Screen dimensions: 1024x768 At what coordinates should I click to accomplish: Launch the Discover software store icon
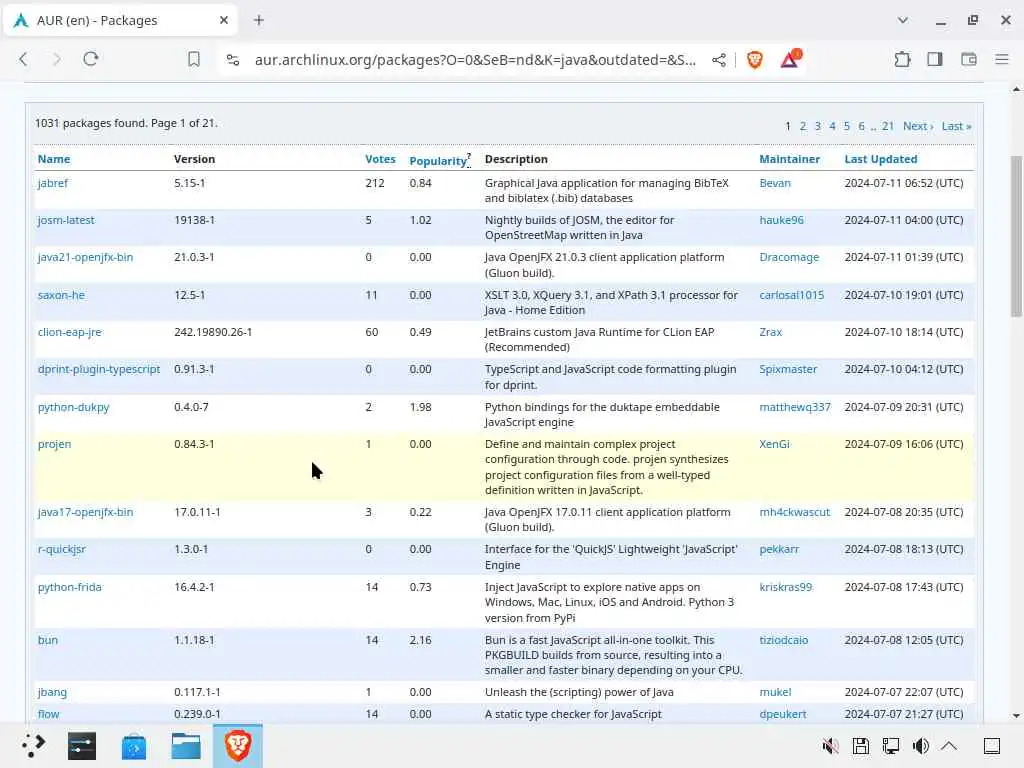(x=134, y=745)
